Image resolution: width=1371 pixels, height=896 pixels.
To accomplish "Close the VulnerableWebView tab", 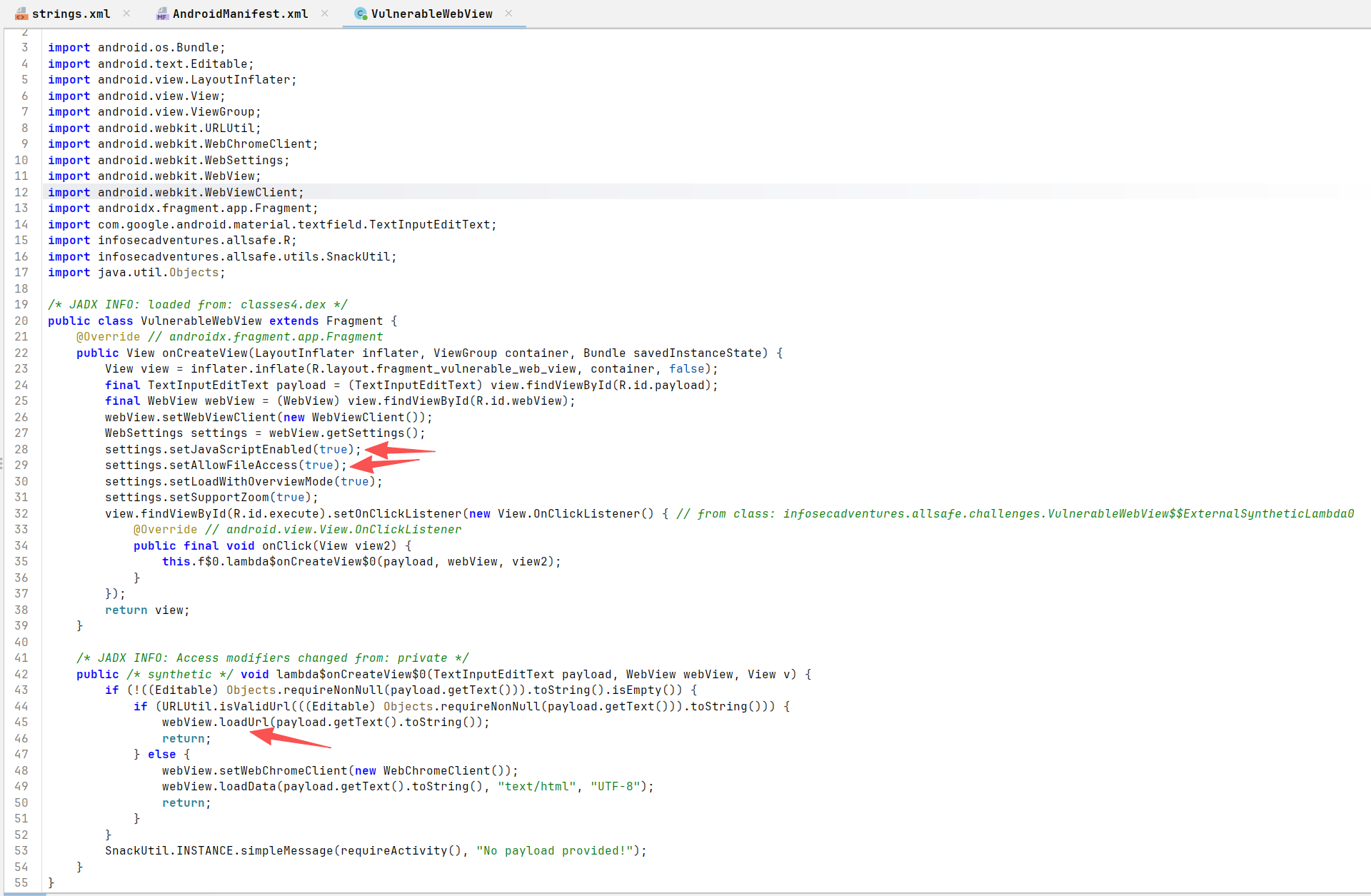I will (x=508, y=14).
